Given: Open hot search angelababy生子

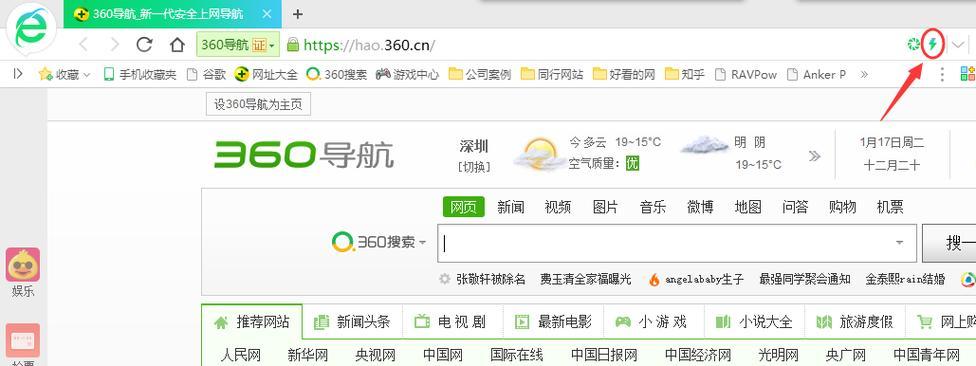Looking at the screenshot, I should (x=705, y=279).
